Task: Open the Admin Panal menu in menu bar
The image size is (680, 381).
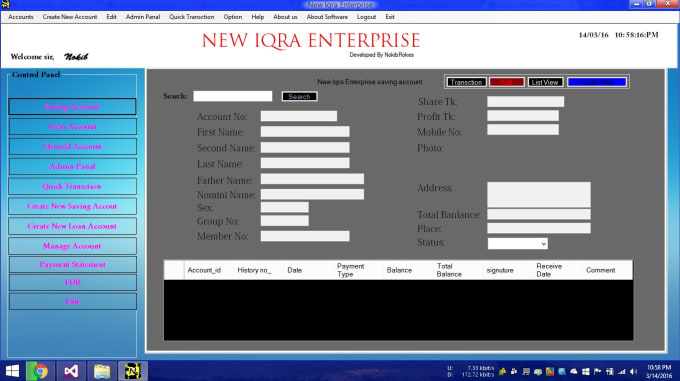Action: tap(143, 17)
